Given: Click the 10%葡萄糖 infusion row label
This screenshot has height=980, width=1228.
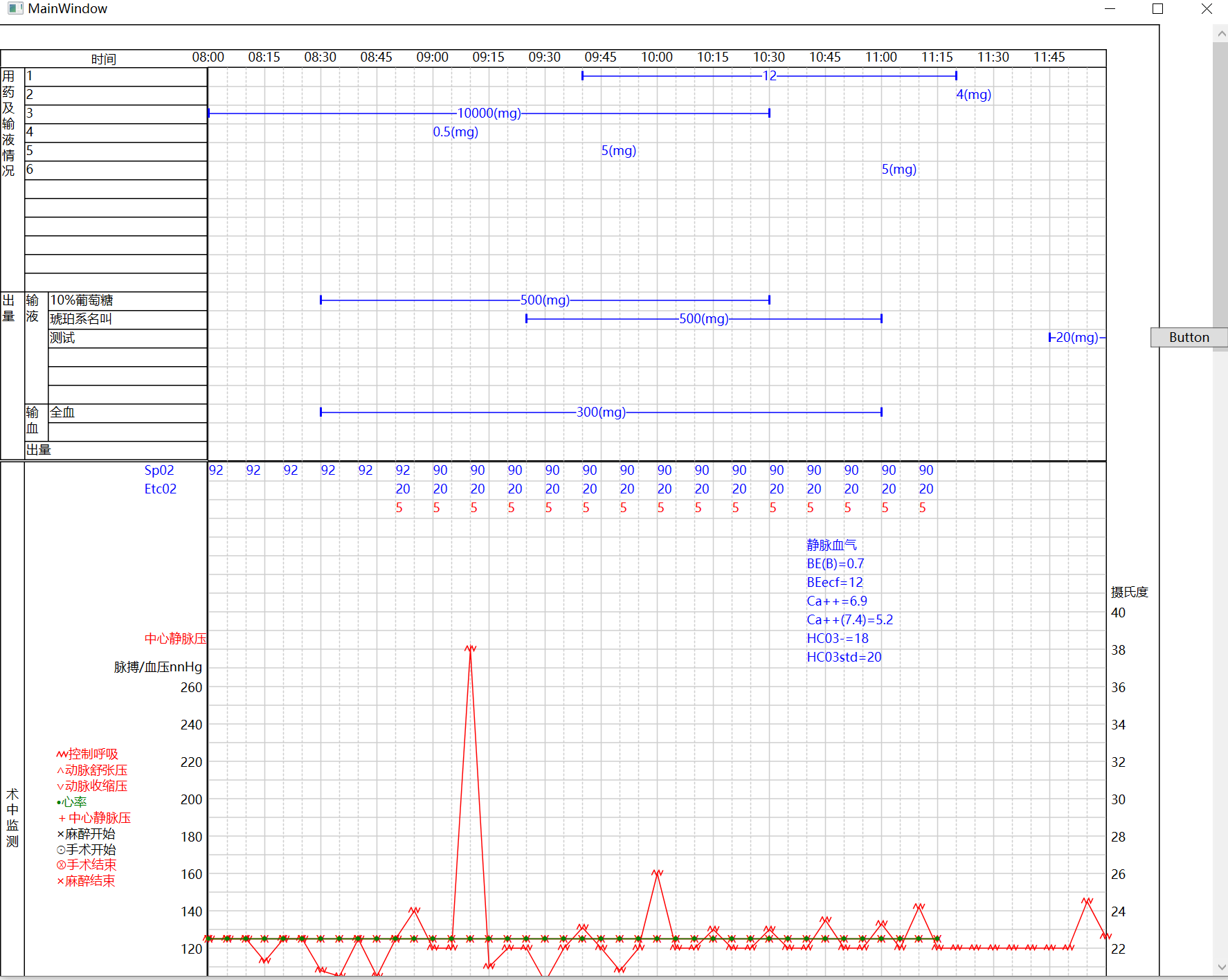Looking at the screenshot, I should click(x=82, y=300).
